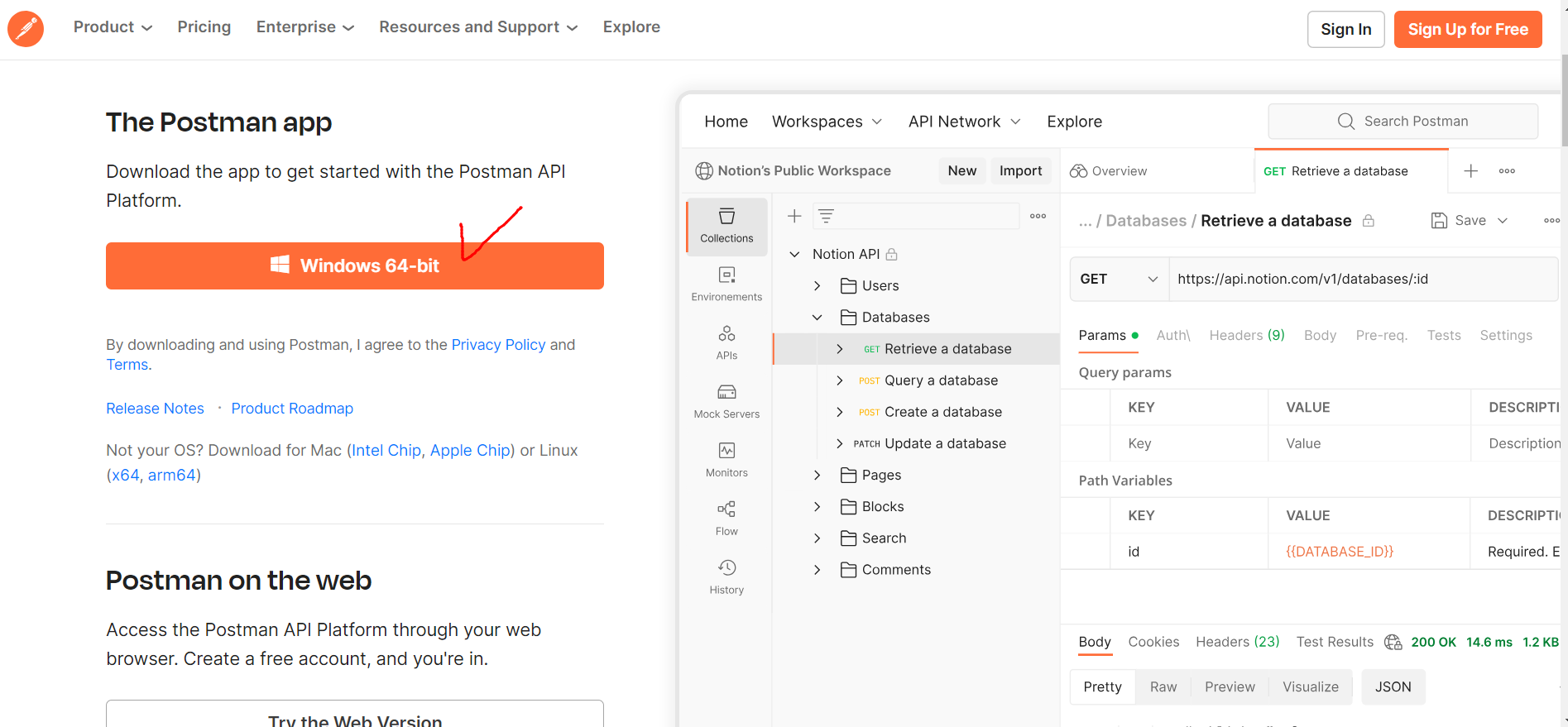This screenshot has width=1568, height=727.
Task: Open the Linux arm64 download link
Action: (x=171, y=476)
